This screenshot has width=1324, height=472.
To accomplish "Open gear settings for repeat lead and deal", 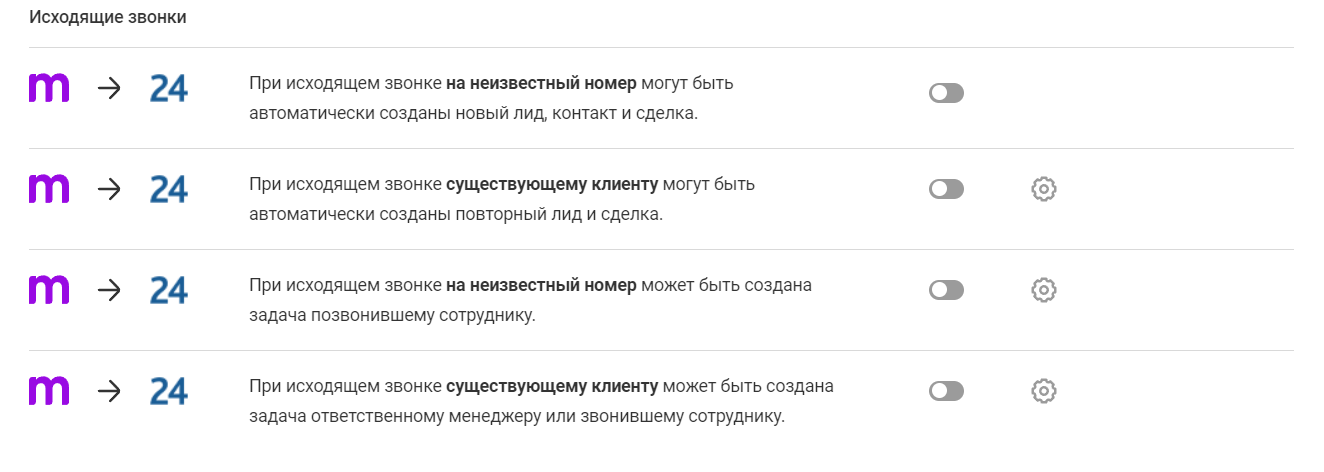I will tap(1043, 189).
